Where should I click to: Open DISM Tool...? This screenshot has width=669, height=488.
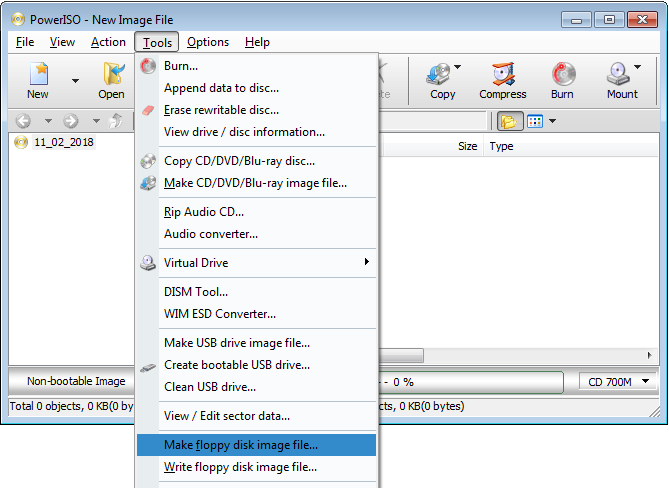tap(256, 292)
